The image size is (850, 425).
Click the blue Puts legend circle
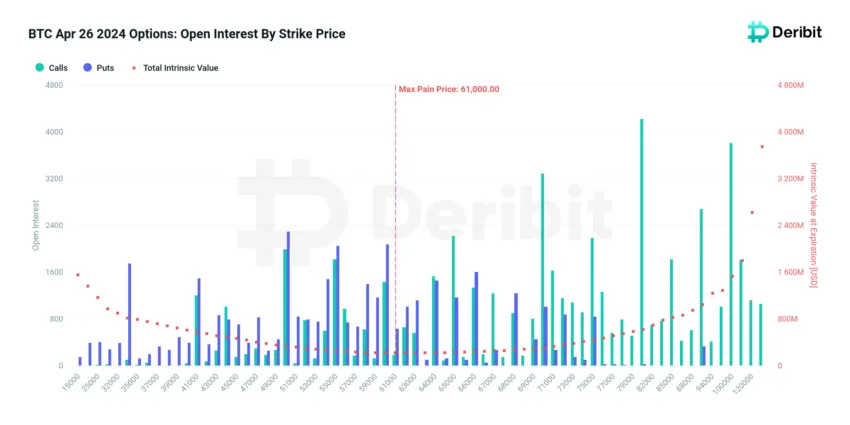(x=87, y=68)
